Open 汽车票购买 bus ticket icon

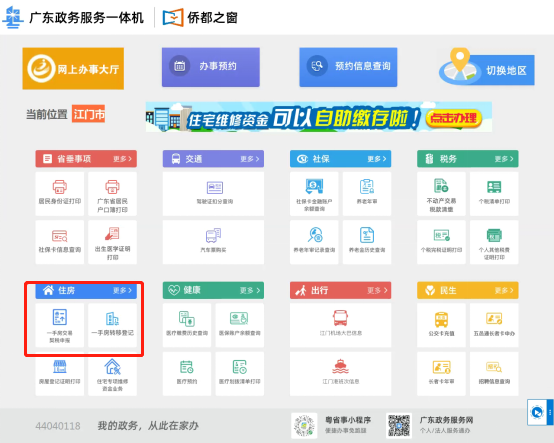click(213, 236)
